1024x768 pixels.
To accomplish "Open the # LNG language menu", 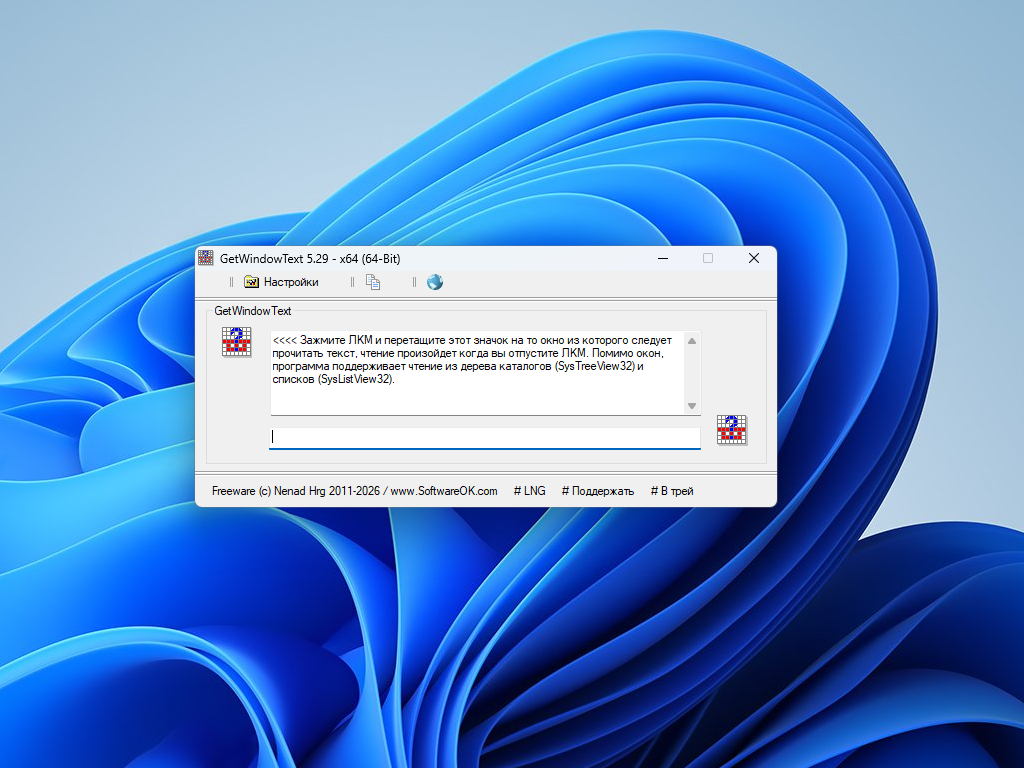I will pos(530,491).
